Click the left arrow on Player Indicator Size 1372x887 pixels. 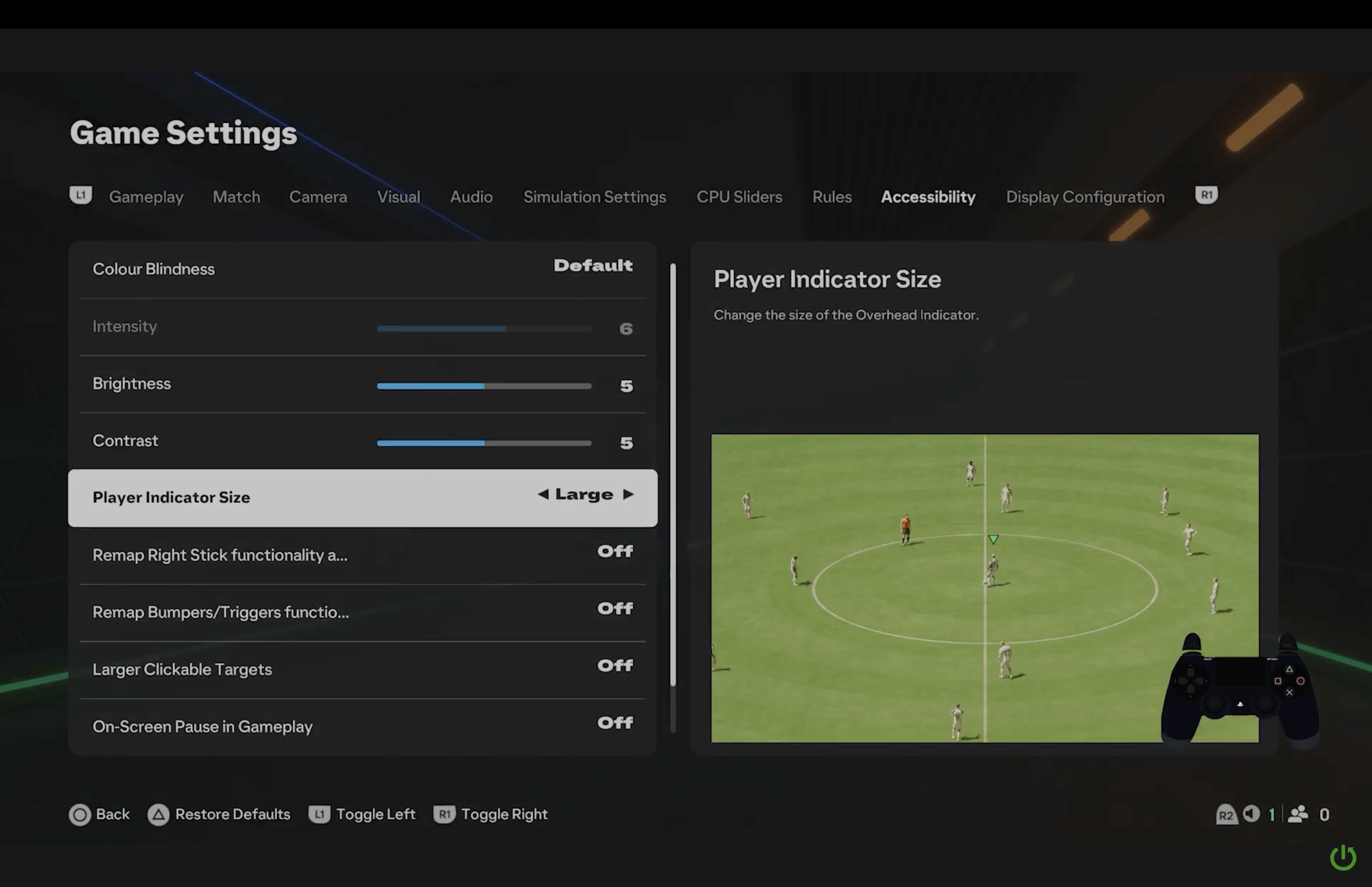[543, 494]
